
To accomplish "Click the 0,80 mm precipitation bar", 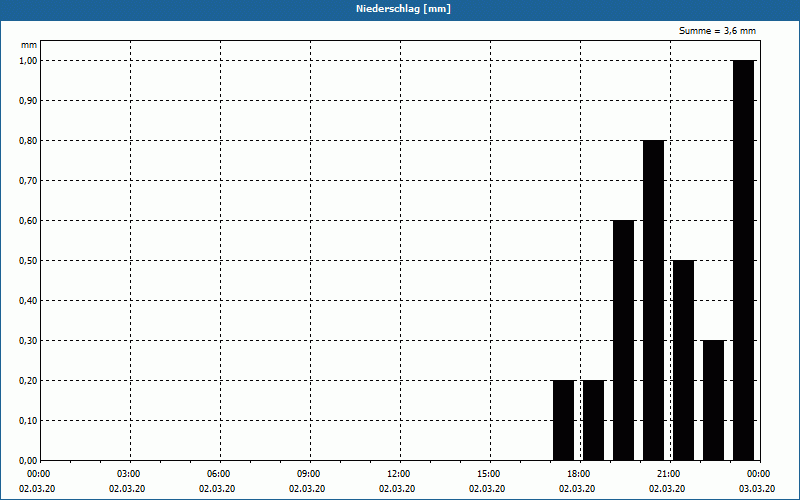I will pyautogui.click(x=654, y=300).
